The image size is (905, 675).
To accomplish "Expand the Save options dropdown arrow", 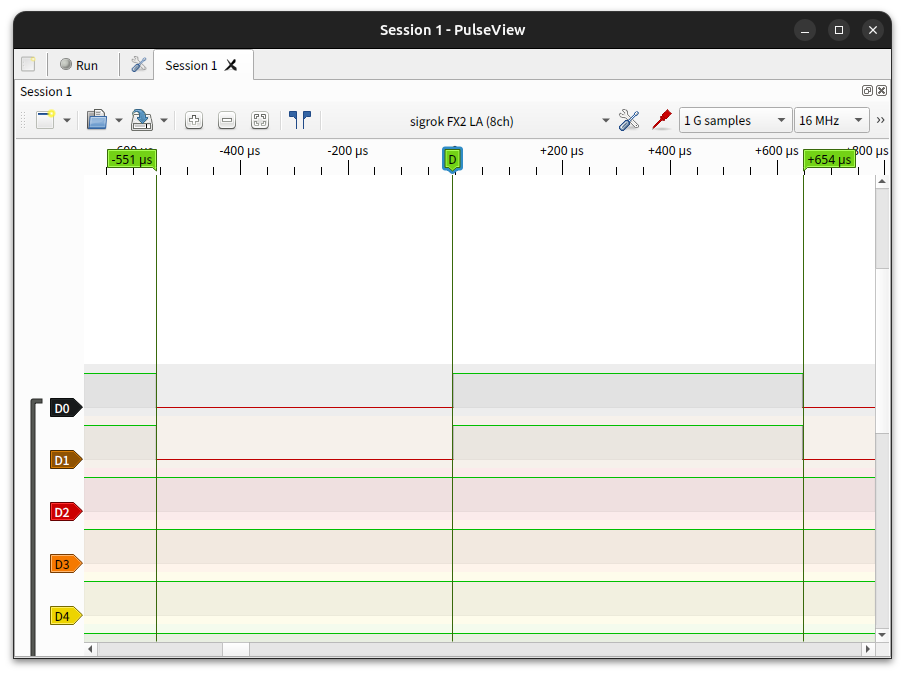I will 164,120.
